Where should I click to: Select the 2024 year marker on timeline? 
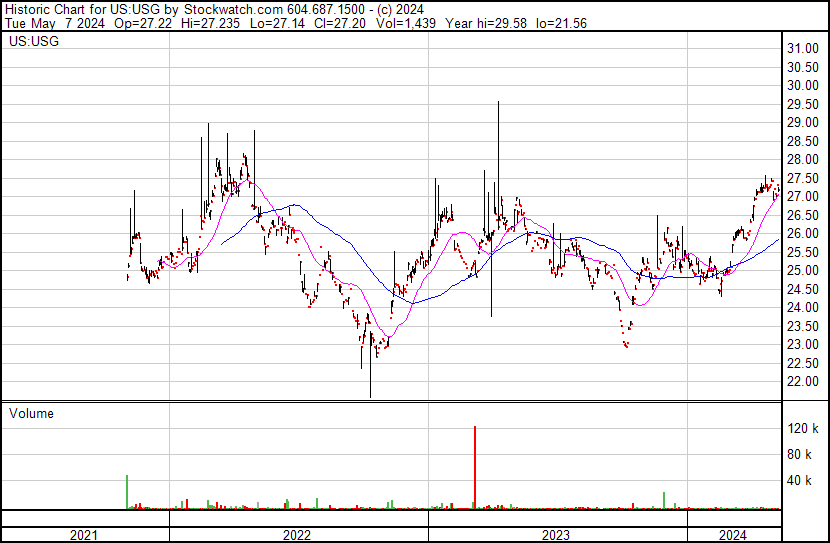coord(732,535)
